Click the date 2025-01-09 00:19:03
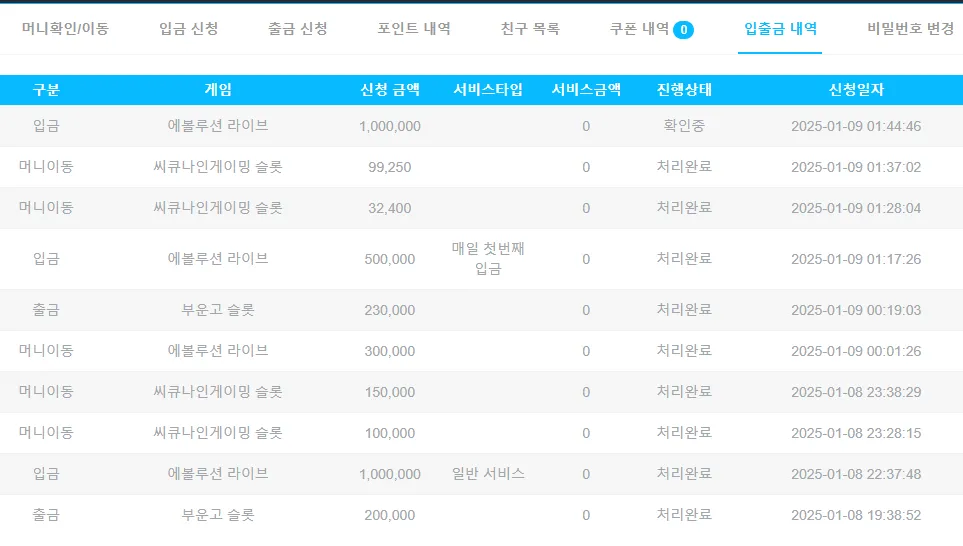 856,311
